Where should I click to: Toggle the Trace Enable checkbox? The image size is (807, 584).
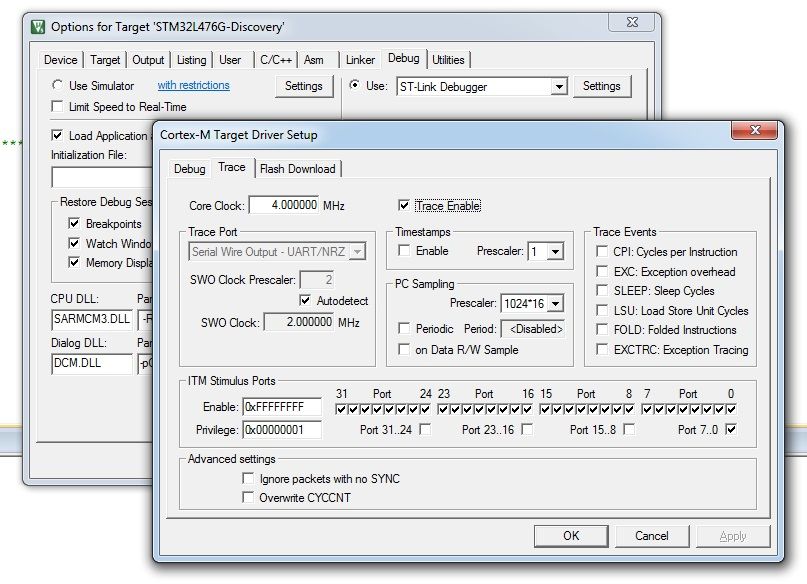tap(404, 206)
